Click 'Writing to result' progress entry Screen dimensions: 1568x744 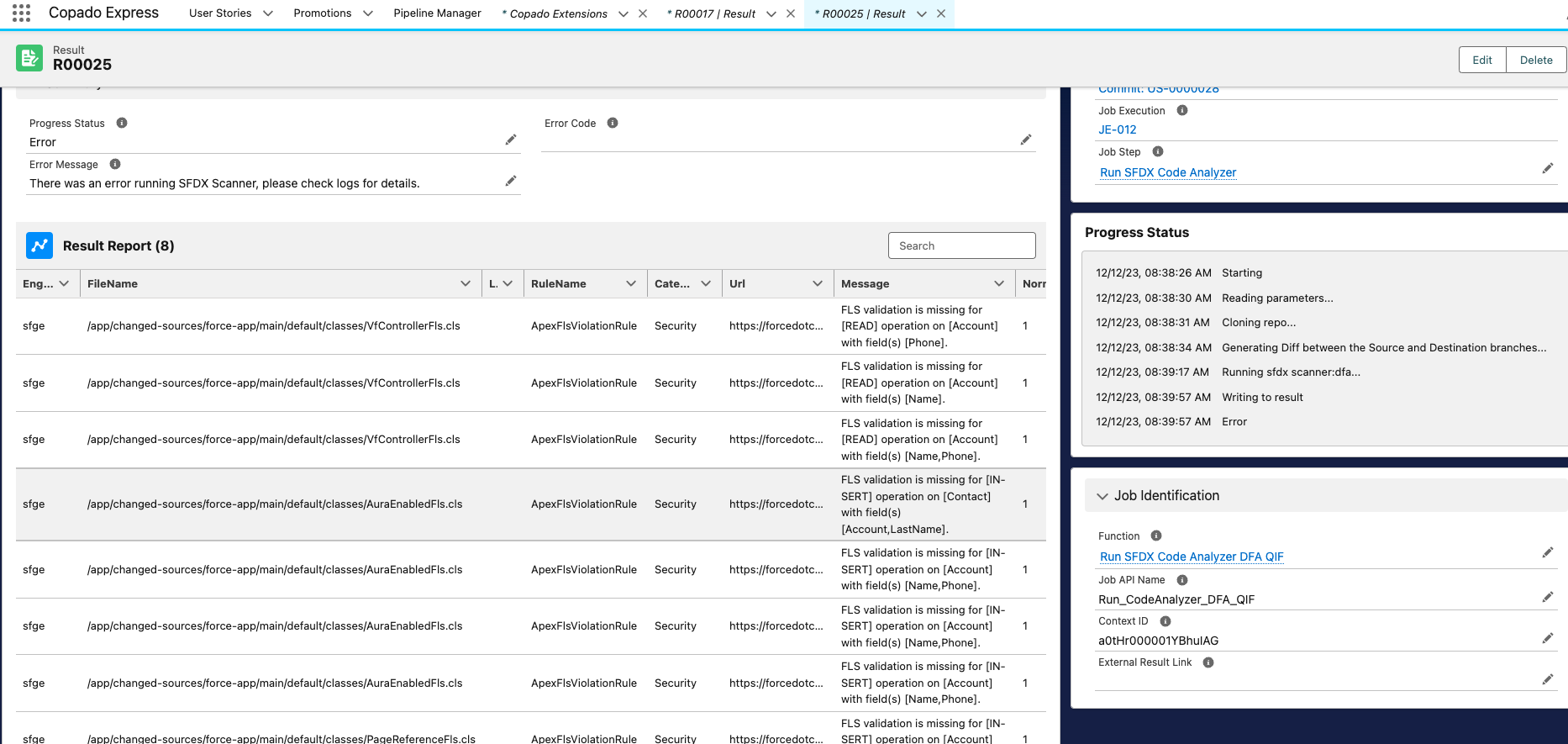[x=1262, y=397]
